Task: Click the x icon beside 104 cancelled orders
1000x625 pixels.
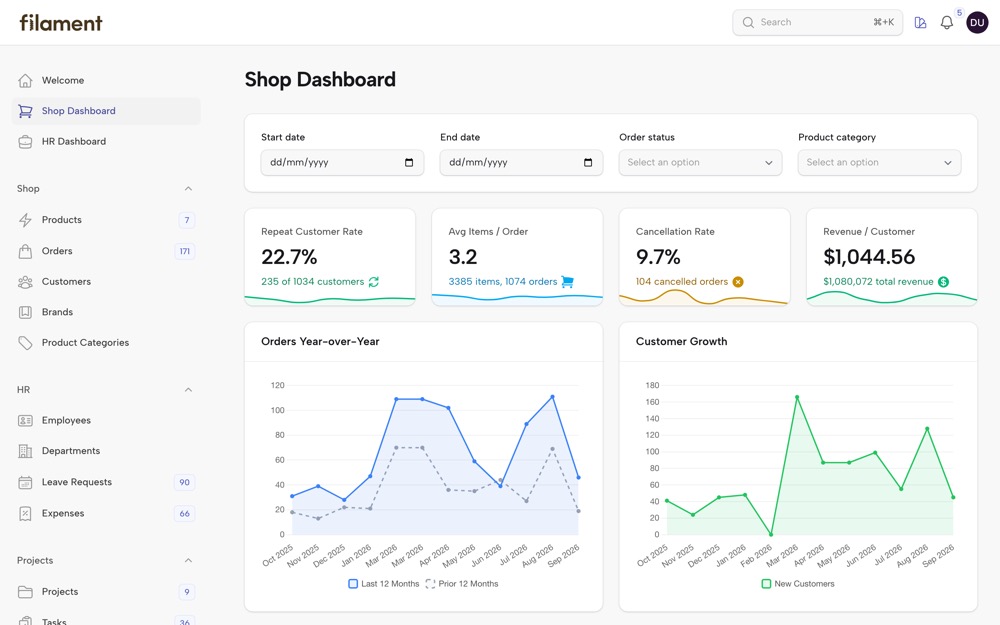Action: point(738,282)
